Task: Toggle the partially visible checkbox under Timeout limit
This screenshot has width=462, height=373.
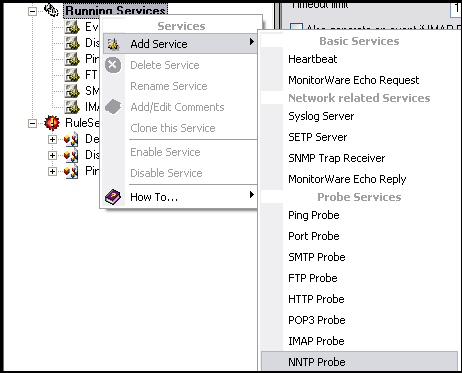Action: click(296, 27)
